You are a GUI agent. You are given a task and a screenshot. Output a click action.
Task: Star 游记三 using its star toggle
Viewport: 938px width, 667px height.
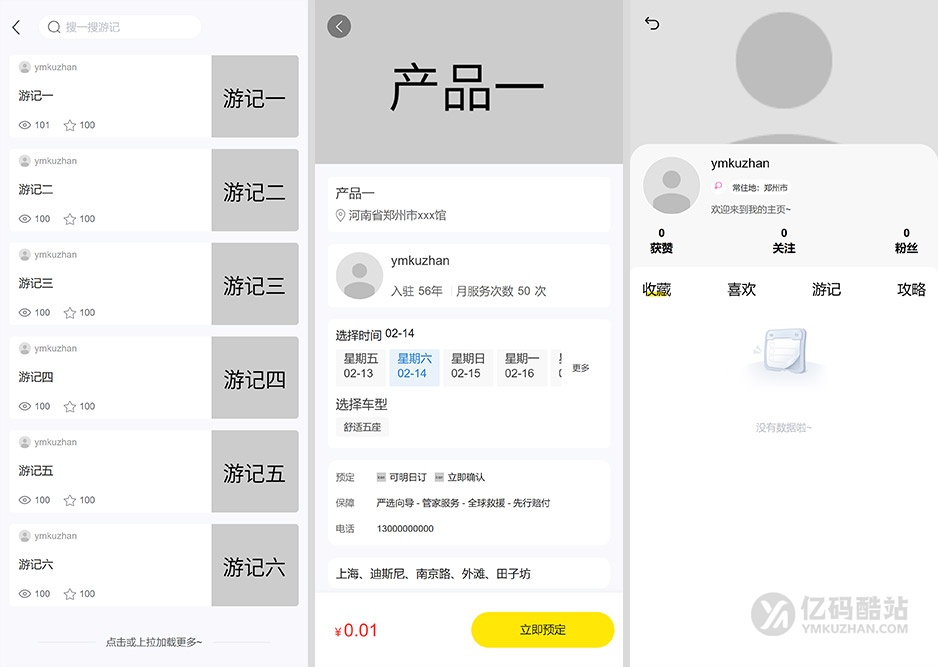68,313
